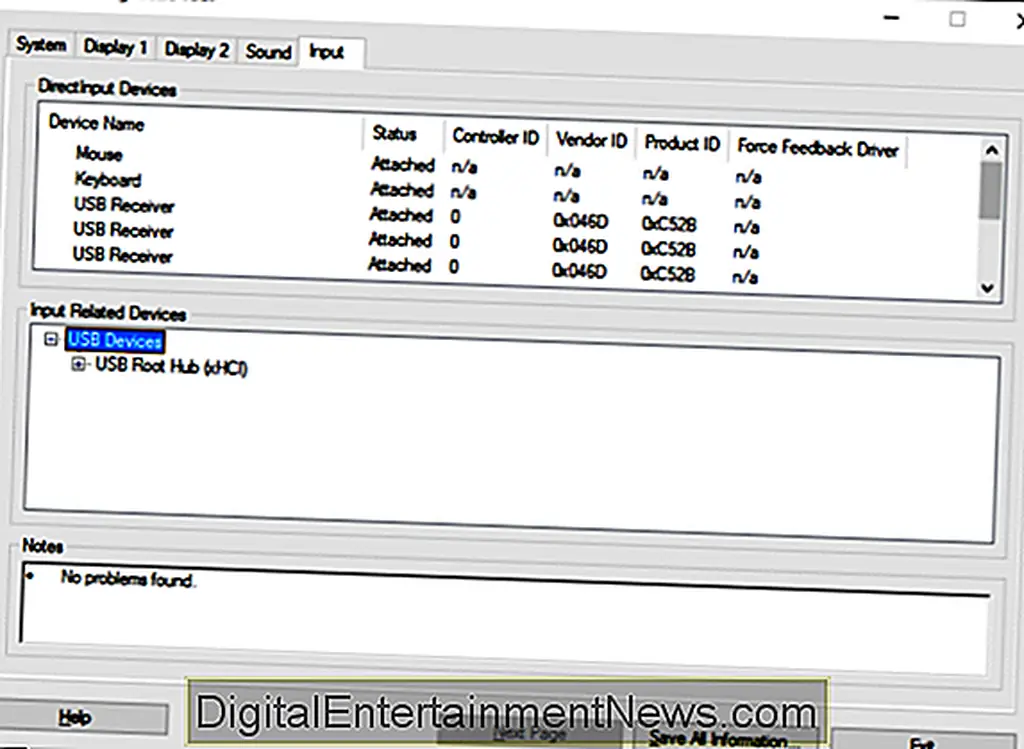Select the USB Devices tree item
The width and height of the screenshot is (1024, 749).
pos(113,340)
